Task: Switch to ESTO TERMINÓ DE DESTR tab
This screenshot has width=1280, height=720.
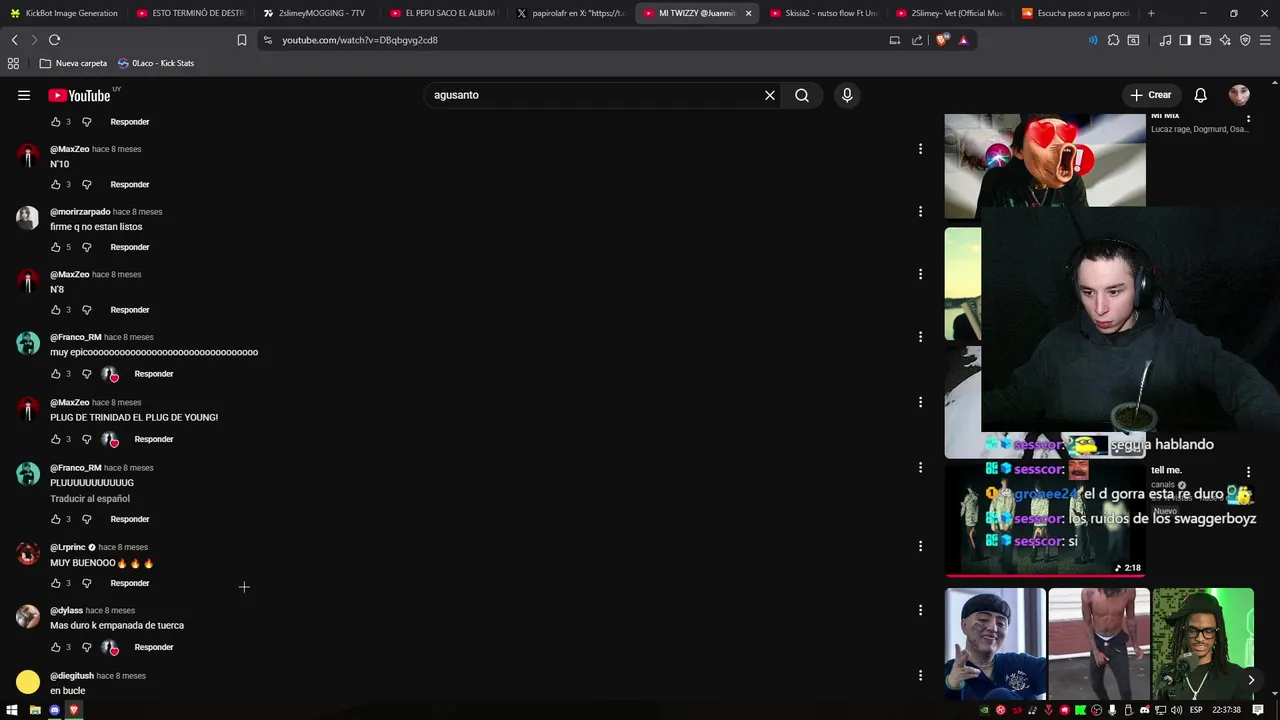Action: [x=190, y=13]
